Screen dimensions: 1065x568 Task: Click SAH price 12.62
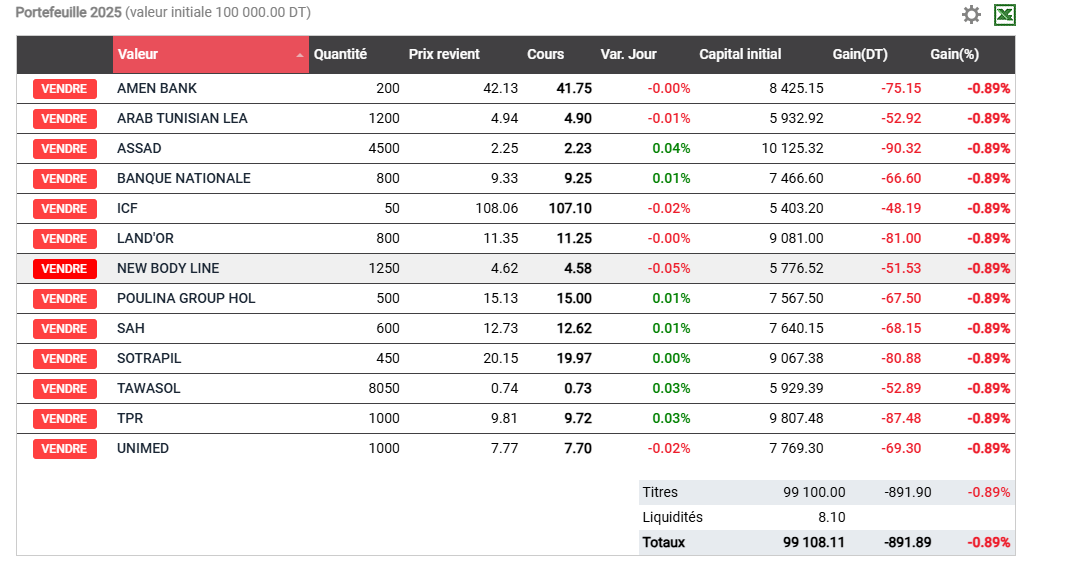[x=574, y=327]
